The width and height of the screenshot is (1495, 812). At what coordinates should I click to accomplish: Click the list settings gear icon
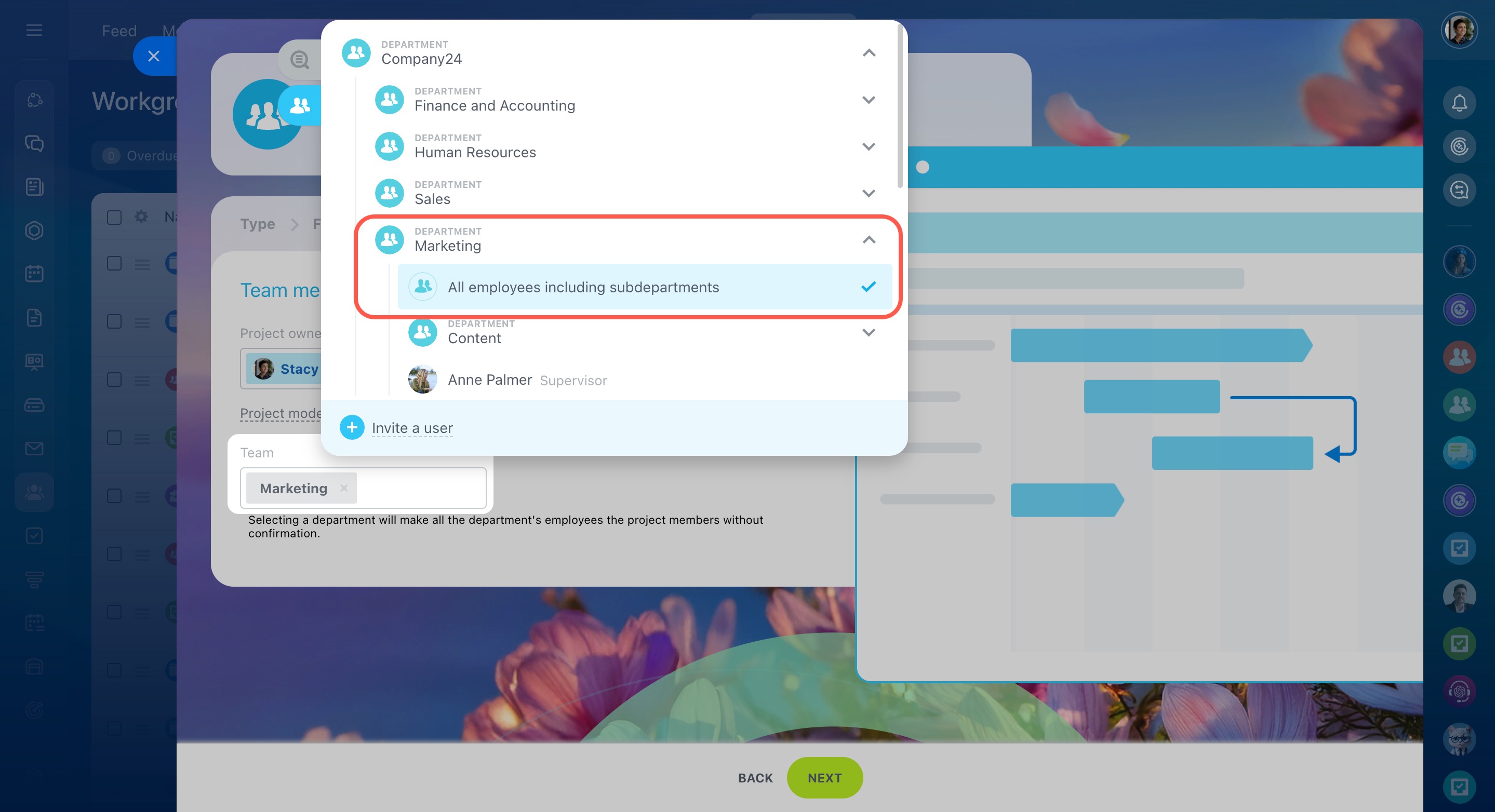point(141,217)
